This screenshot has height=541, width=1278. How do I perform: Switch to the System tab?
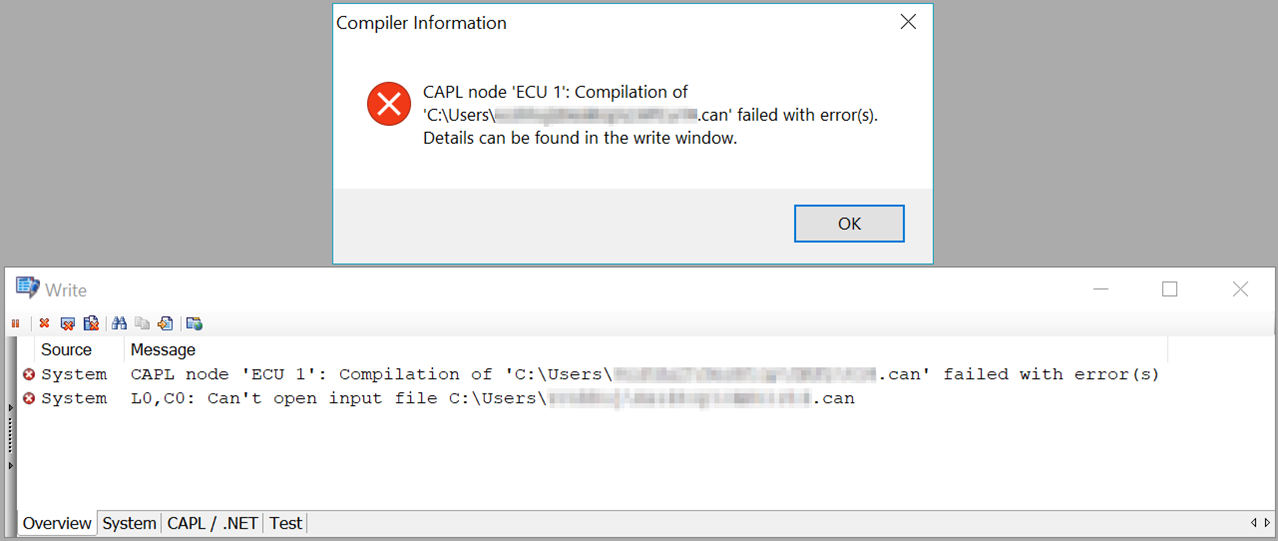click(129, 523)
